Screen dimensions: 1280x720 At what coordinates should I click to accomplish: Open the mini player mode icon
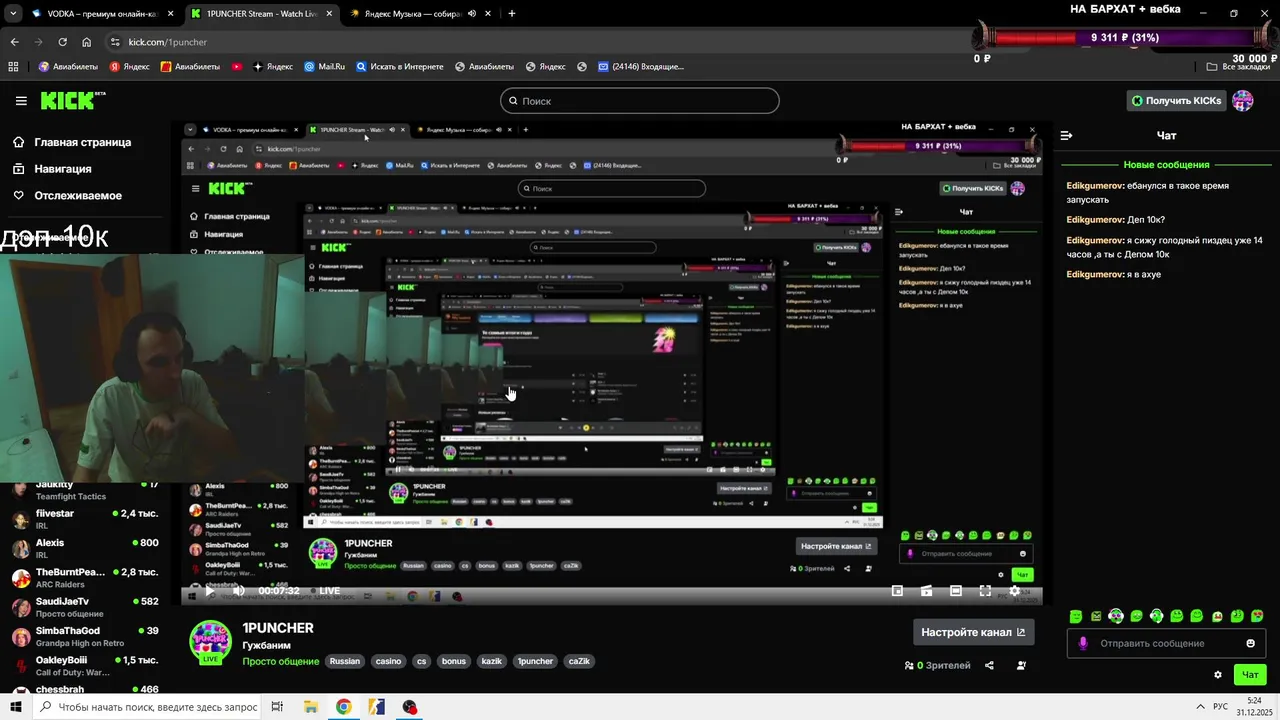897,591
